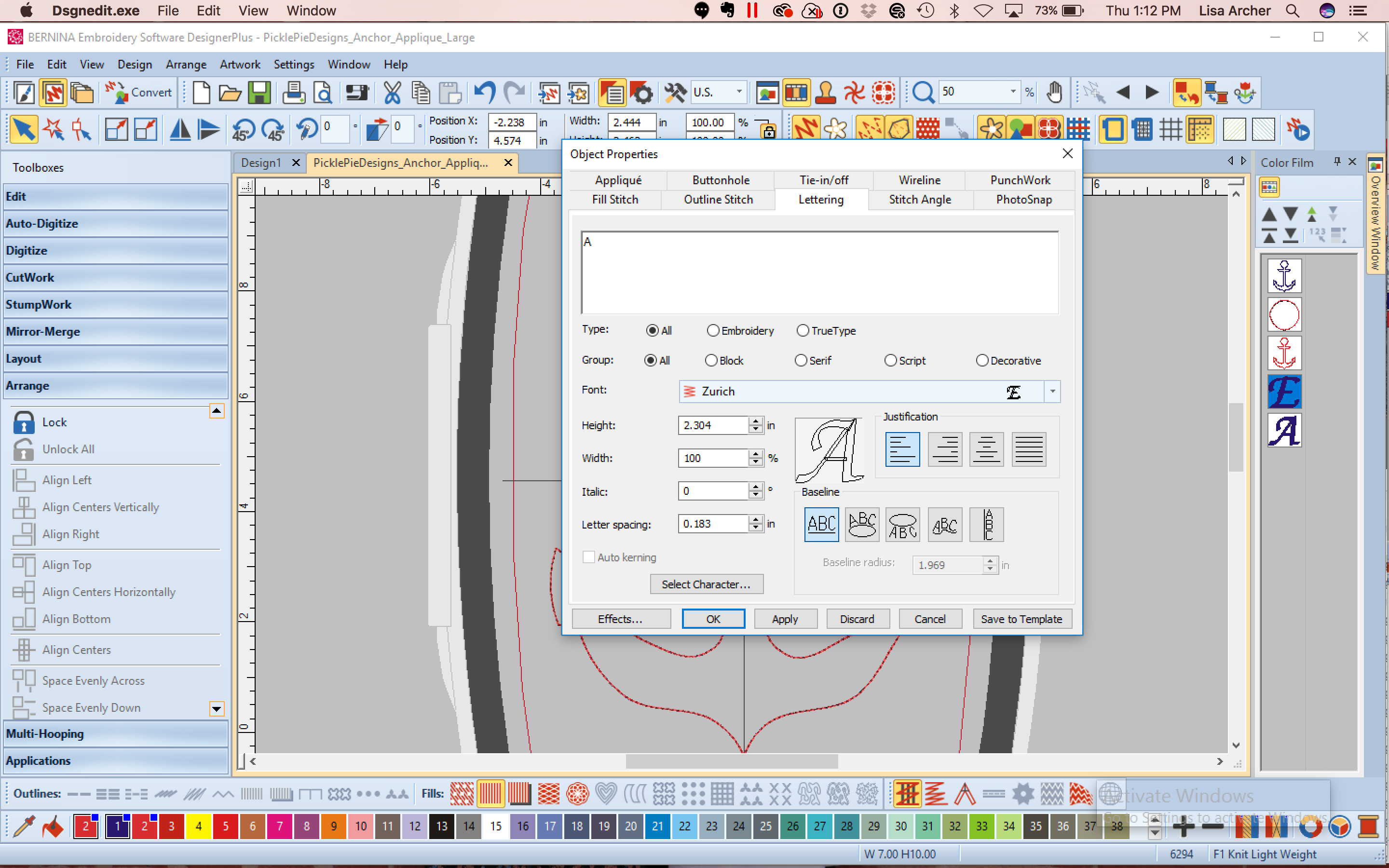
Task: Click the Cut scissors icon
Action: [x=392, y=93]
